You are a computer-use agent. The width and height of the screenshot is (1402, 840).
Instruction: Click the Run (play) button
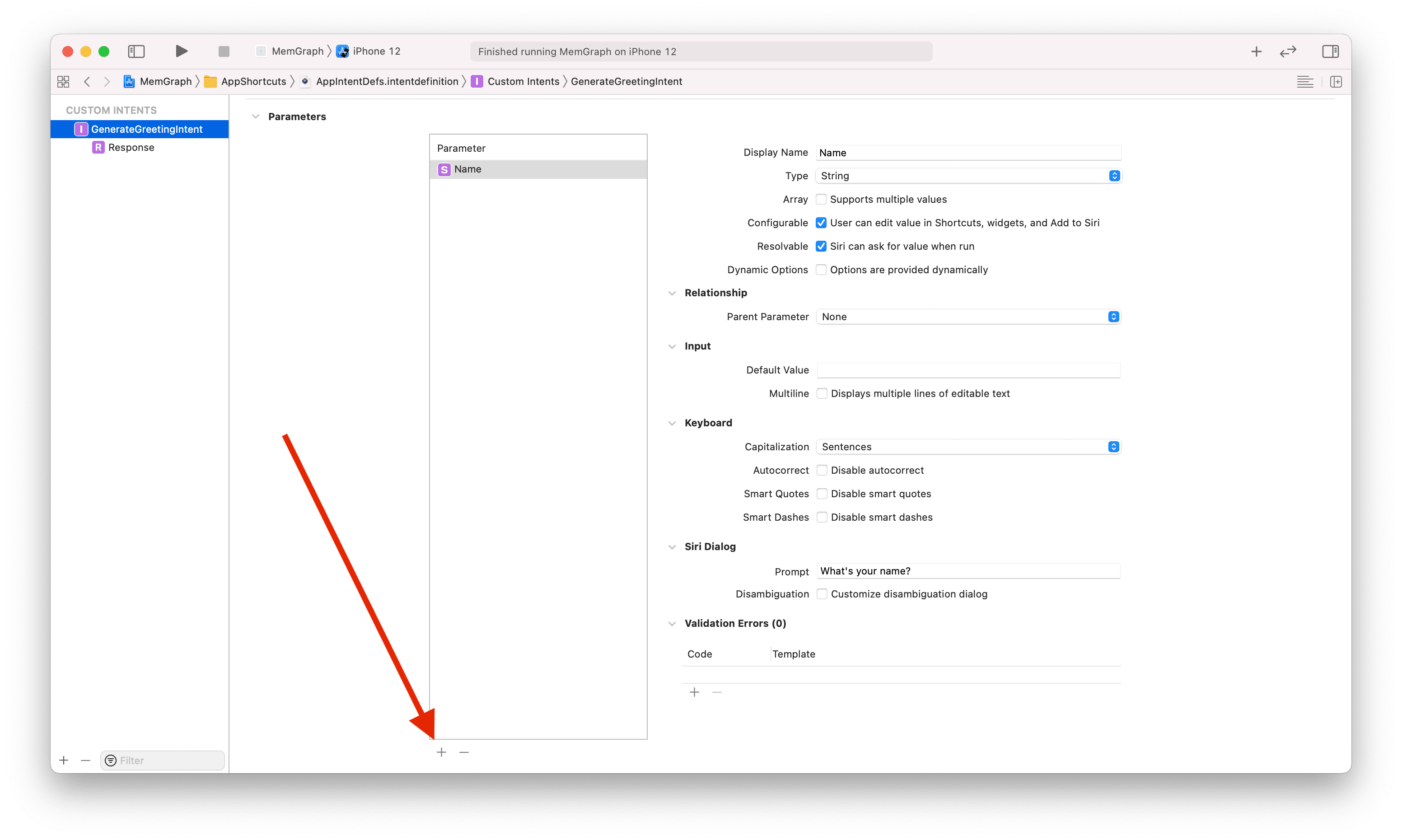[181, 51]
